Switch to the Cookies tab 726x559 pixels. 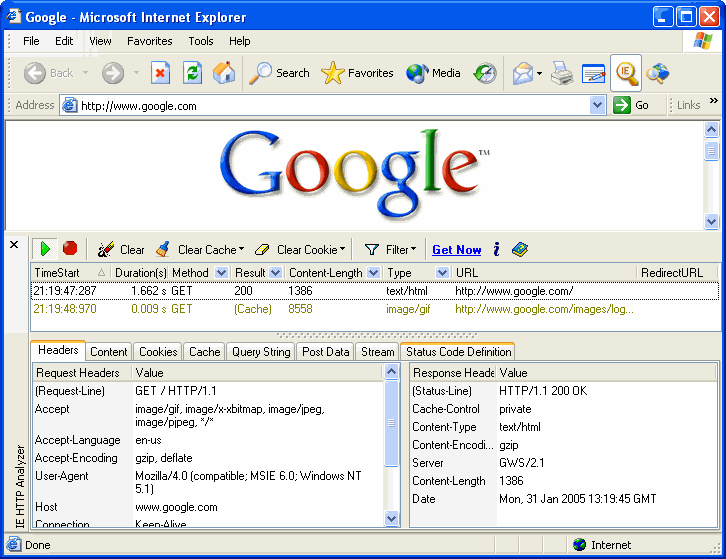(x=158, y=352)
